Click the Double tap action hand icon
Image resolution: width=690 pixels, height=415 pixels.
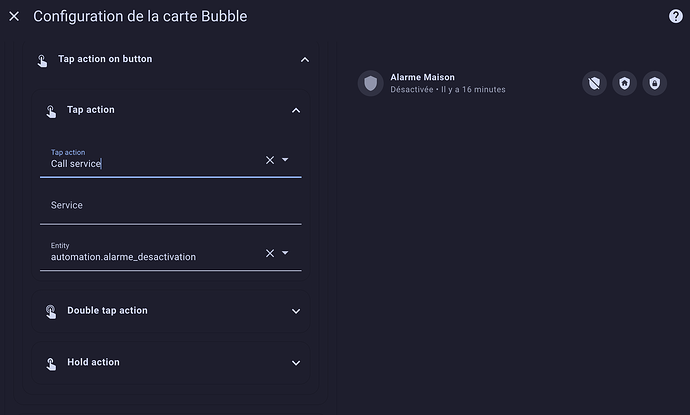(x=51, y=311)
